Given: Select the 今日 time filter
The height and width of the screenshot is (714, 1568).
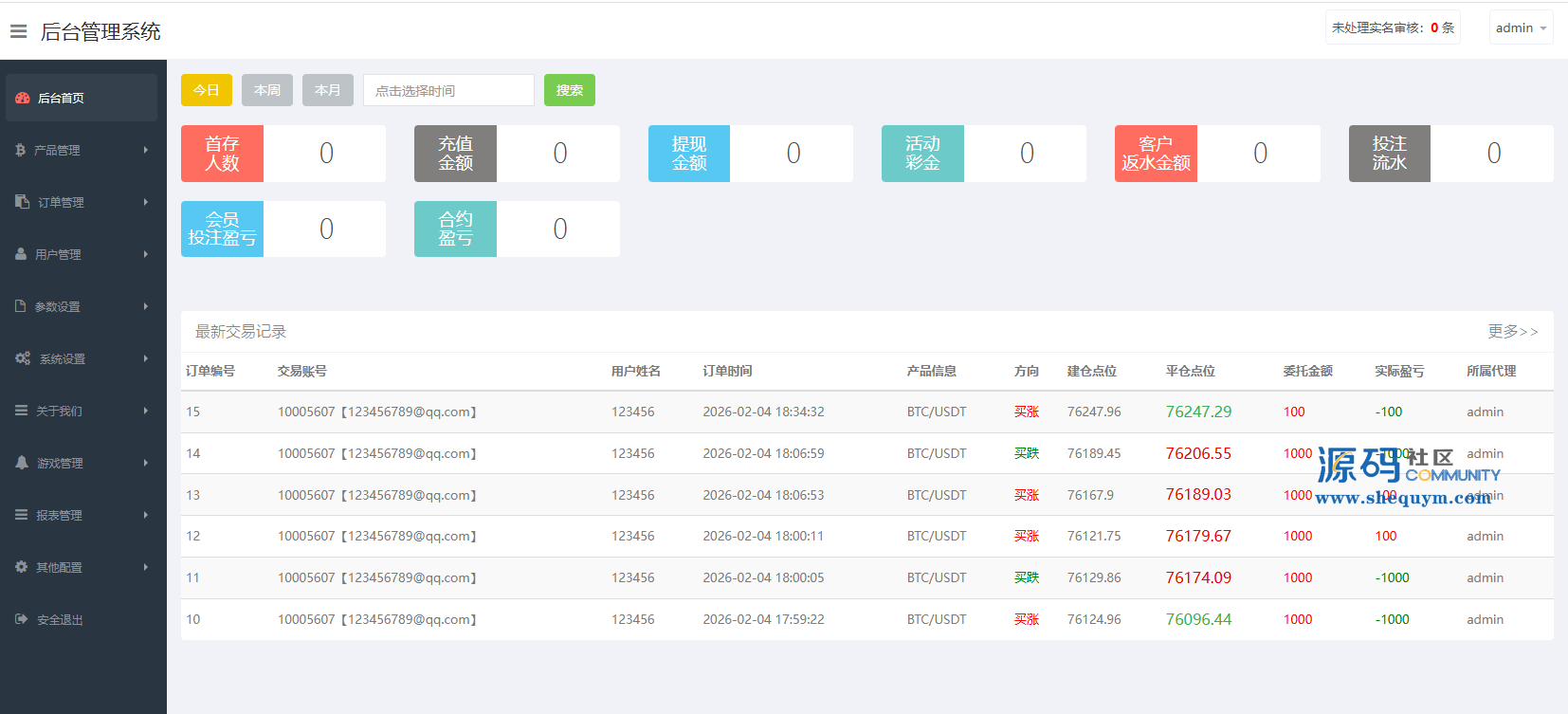Looking at the screenshot, I should click(207, 90).
